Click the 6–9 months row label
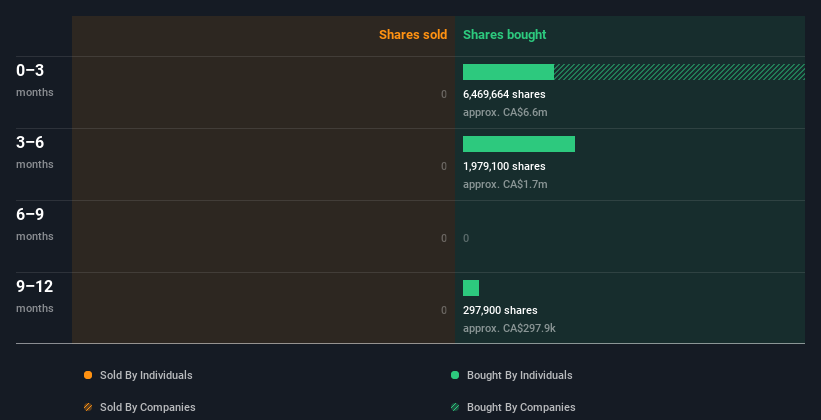 point(35,224)
